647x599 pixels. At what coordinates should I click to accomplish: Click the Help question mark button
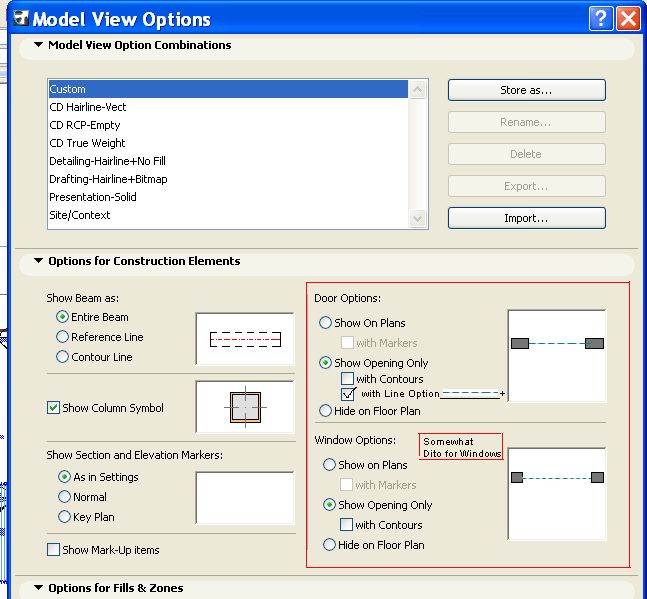[601, 19]
